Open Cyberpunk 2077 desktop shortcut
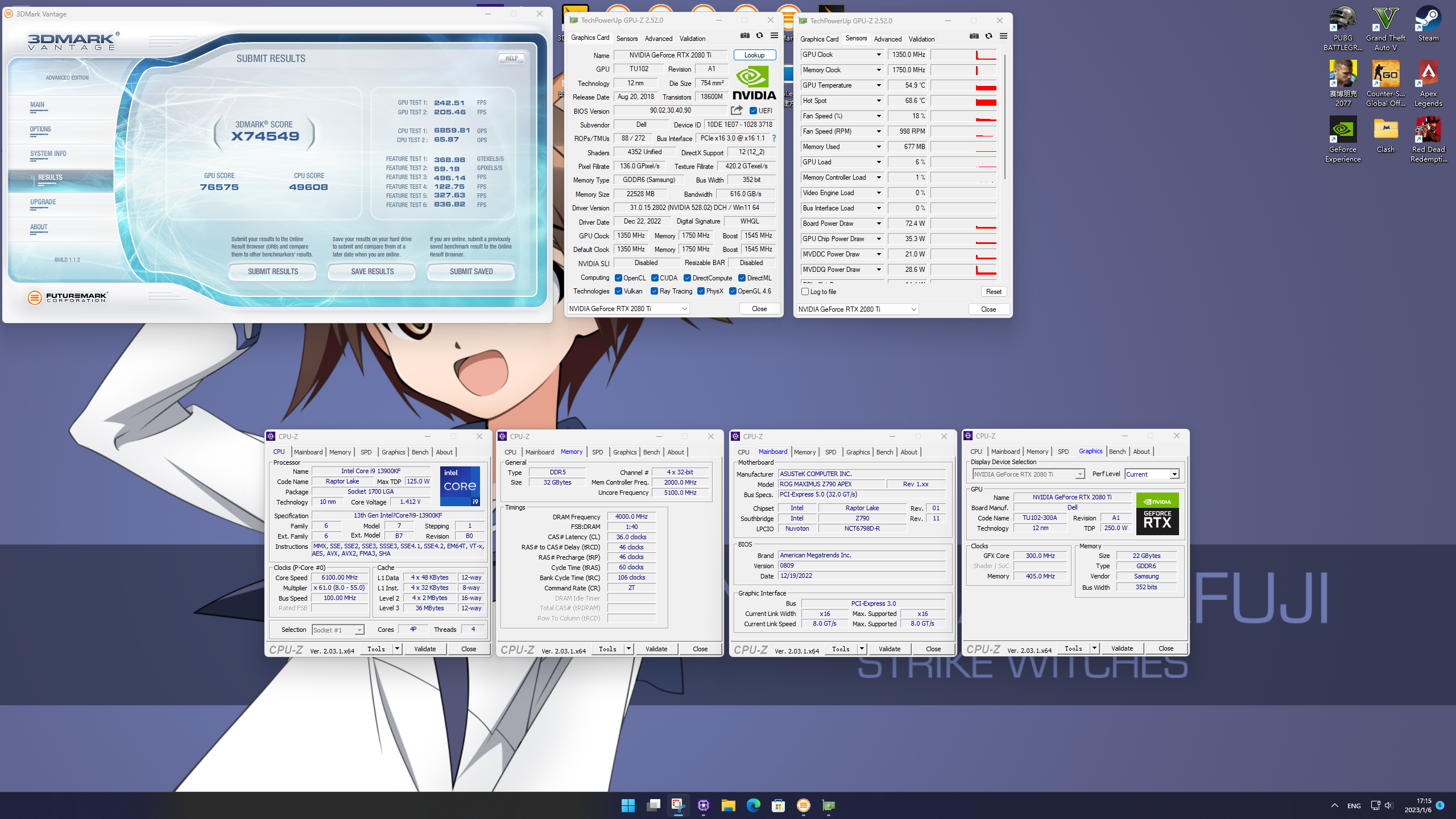 click(x=1343, y=84)
